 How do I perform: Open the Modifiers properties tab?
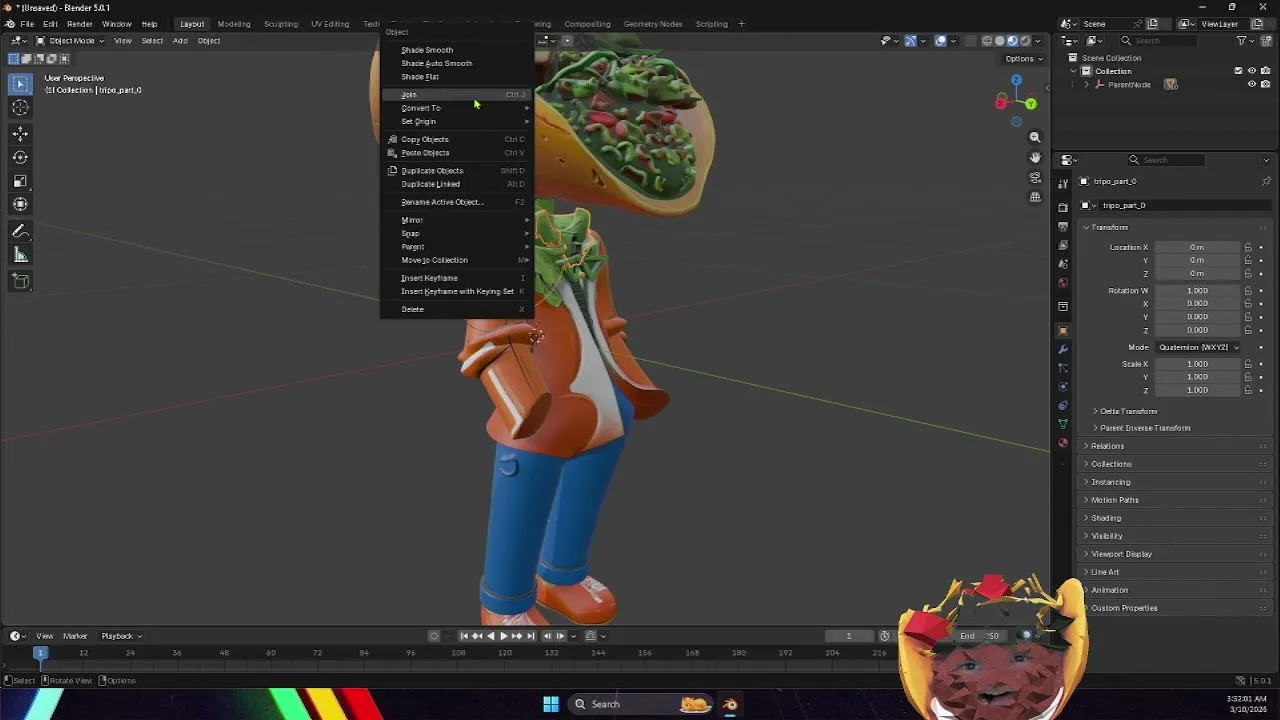pyautogui.click(x=1063, y=349)
